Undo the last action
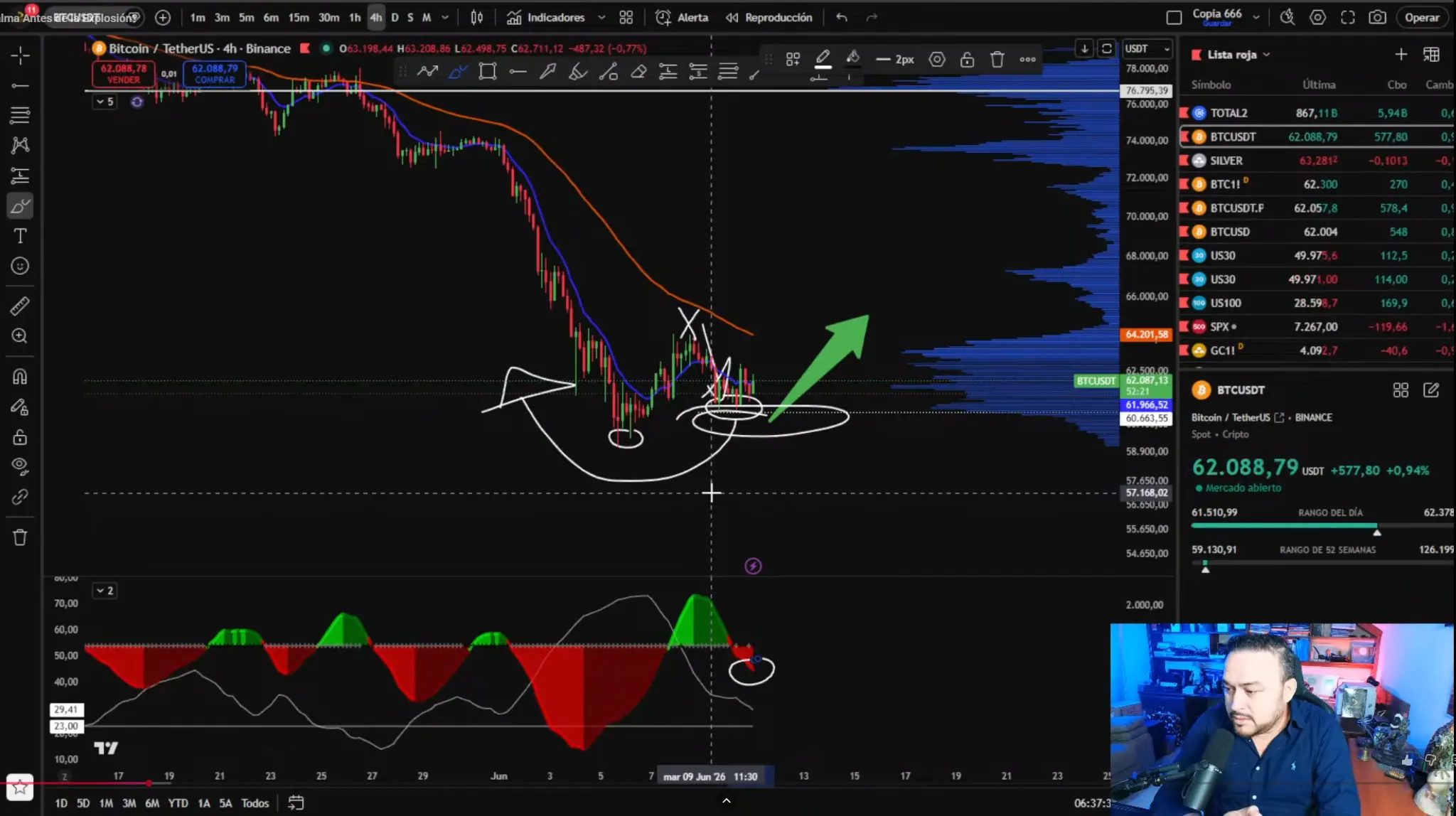1456x816 pixels. [x=842, y=17]
